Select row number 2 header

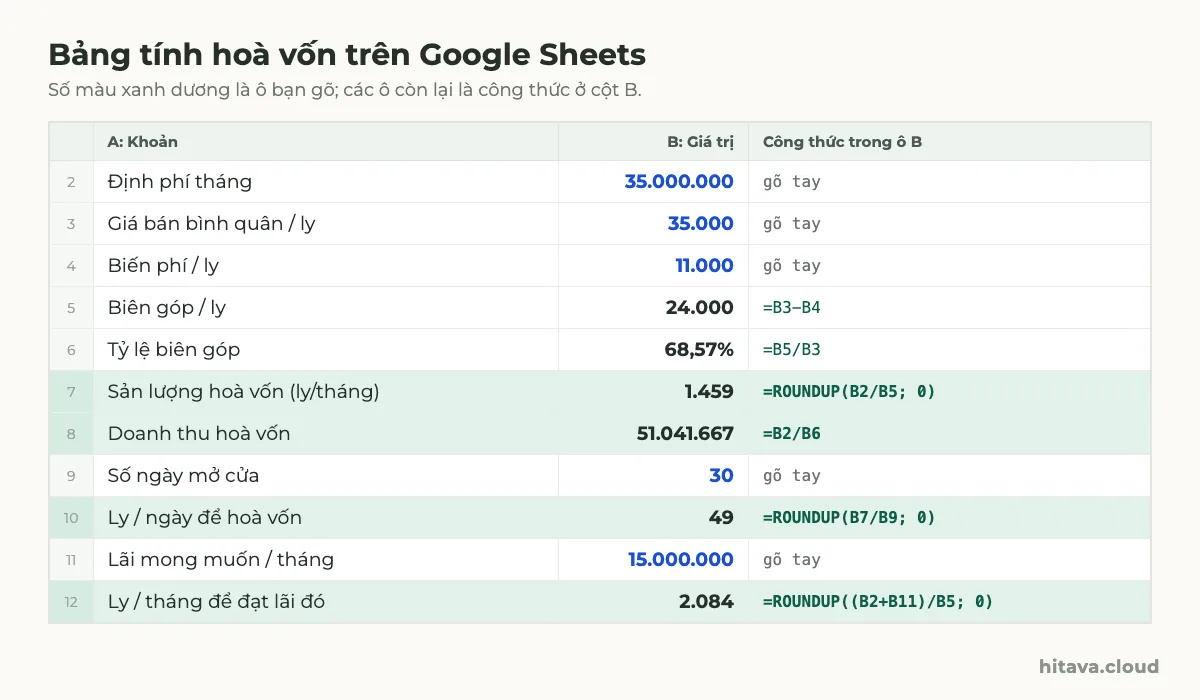71,182
